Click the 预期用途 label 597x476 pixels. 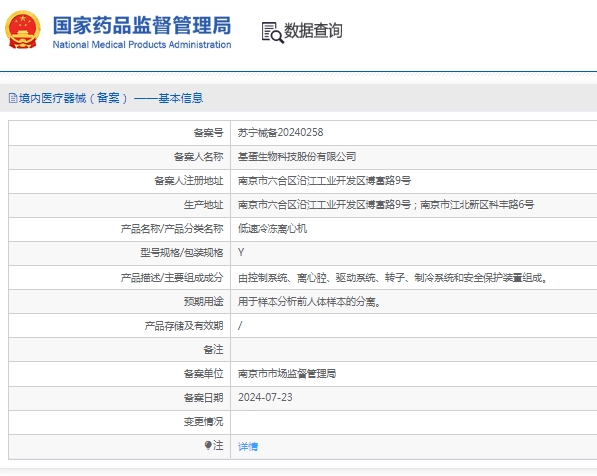(203, 302)
